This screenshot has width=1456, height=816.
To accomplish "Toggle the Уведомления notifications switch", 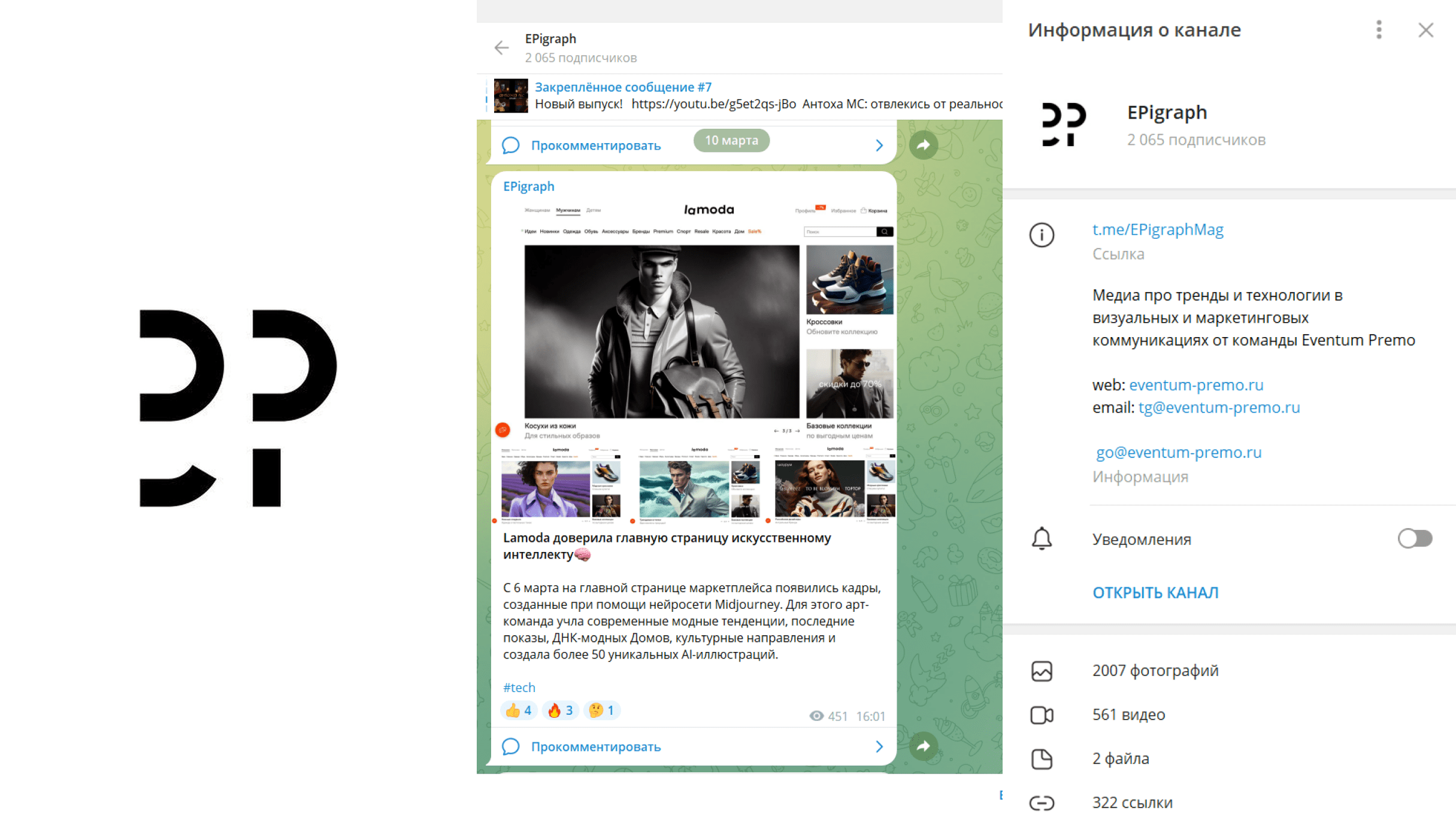I will pos(1415,538).
